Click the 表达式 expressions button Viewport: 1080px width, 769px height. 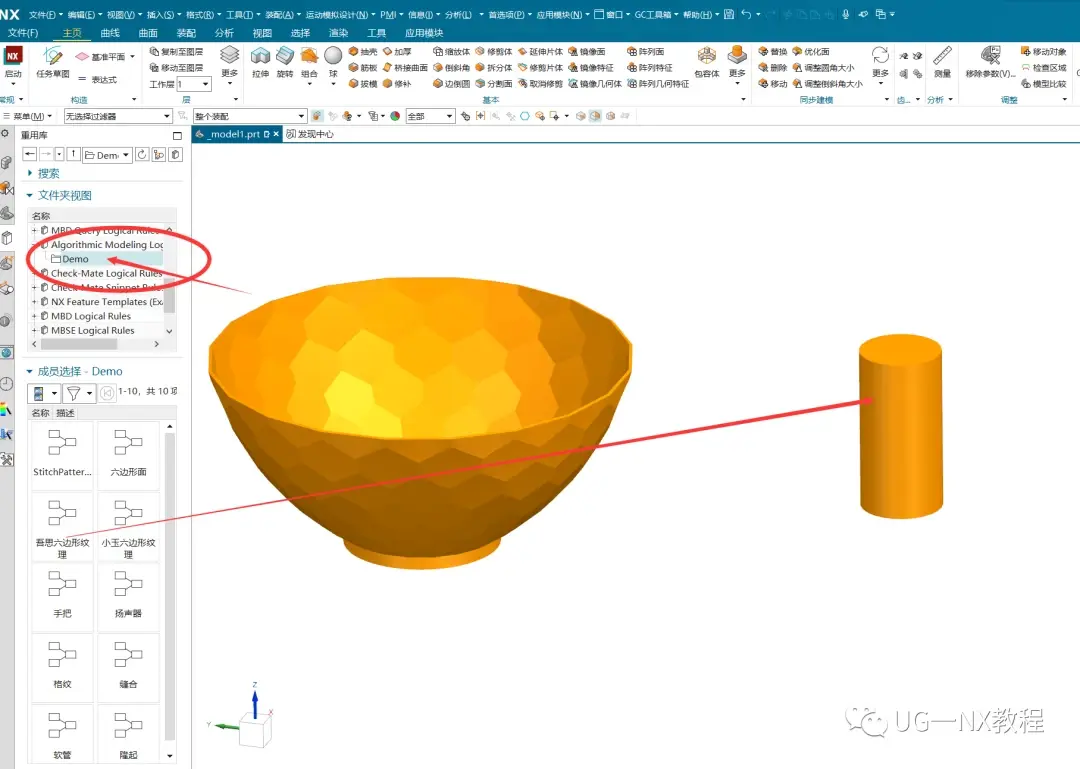click(x=97, y=80)
